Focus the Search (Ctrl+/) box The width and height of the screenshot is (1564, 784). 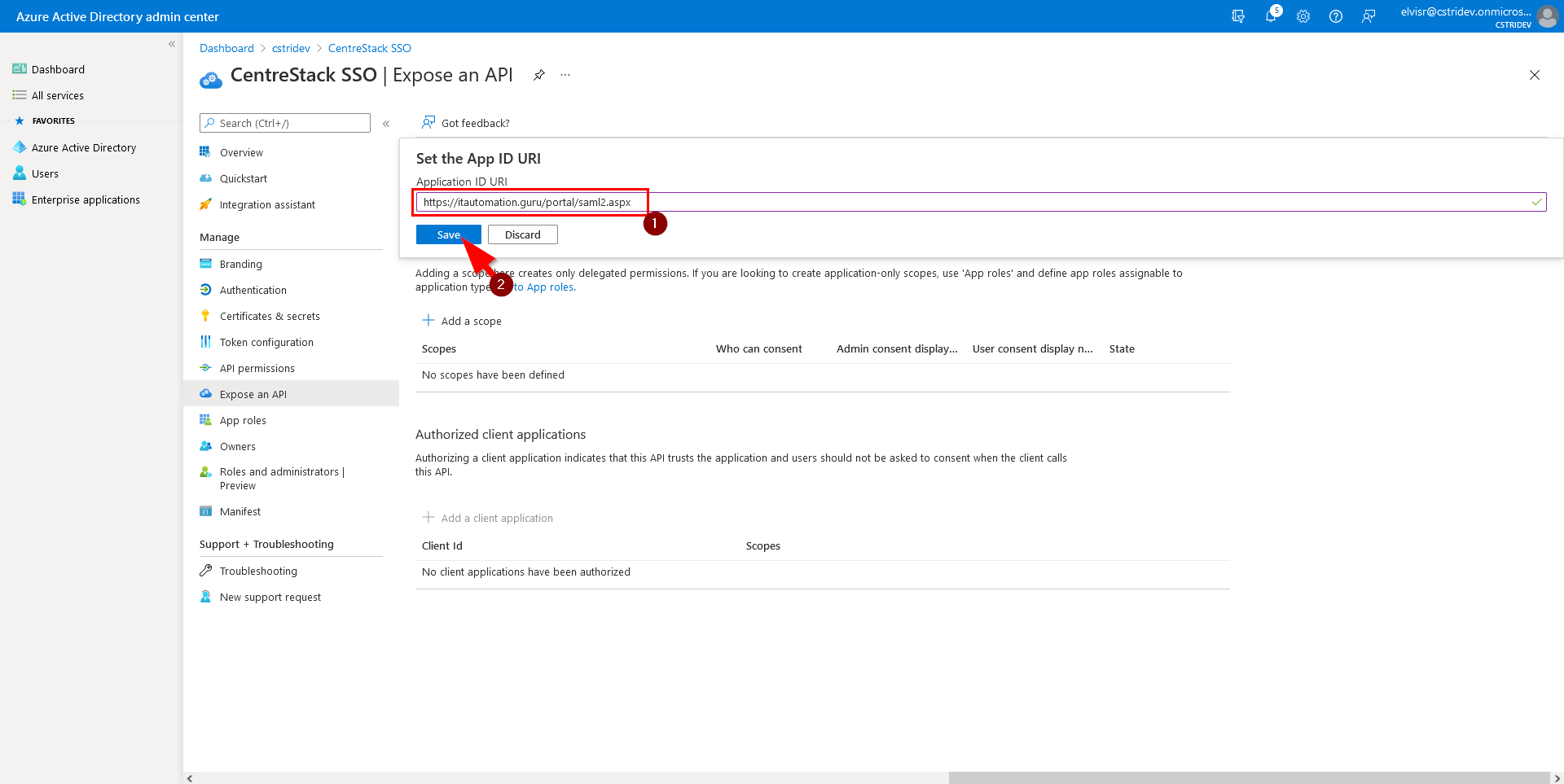point(285,123)
